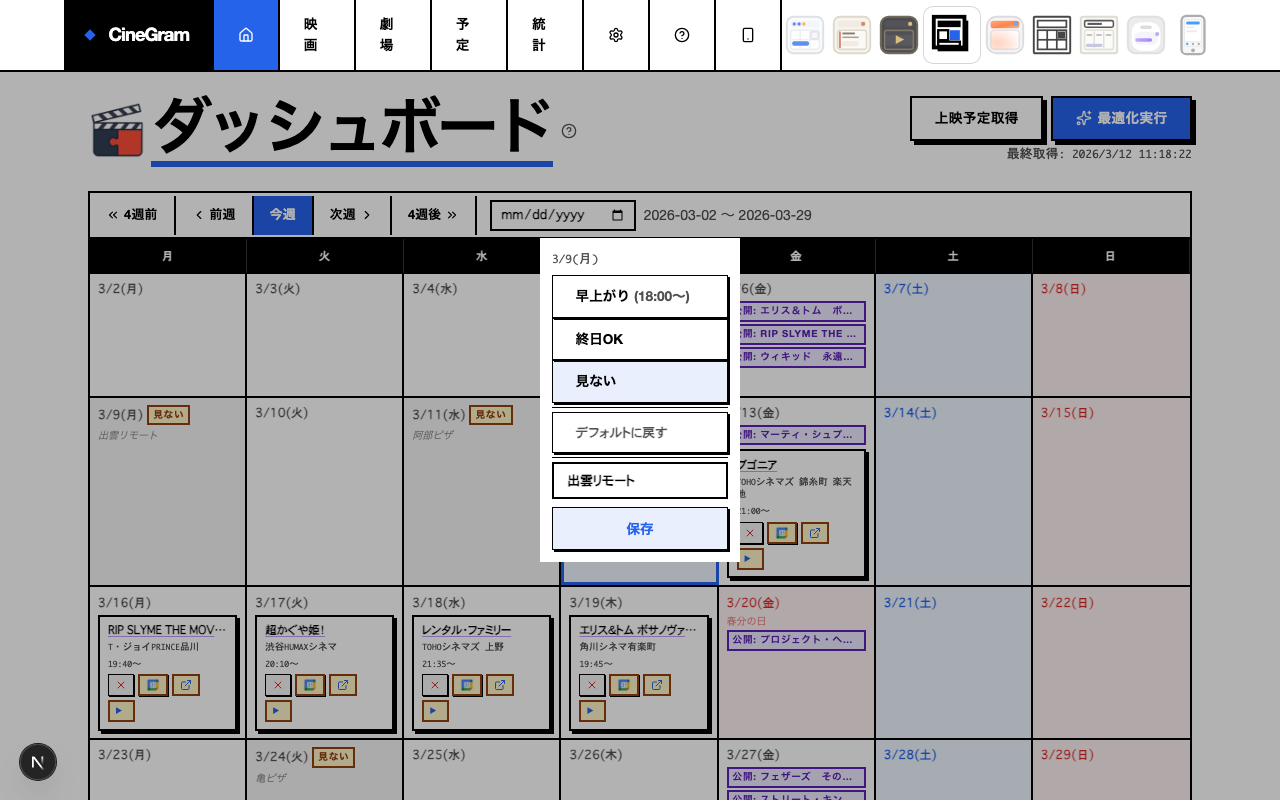Open the 公開: プロジェクト・ヘ link
Viewport: 1280px width, 800px height.
click(x=795, y=640)
